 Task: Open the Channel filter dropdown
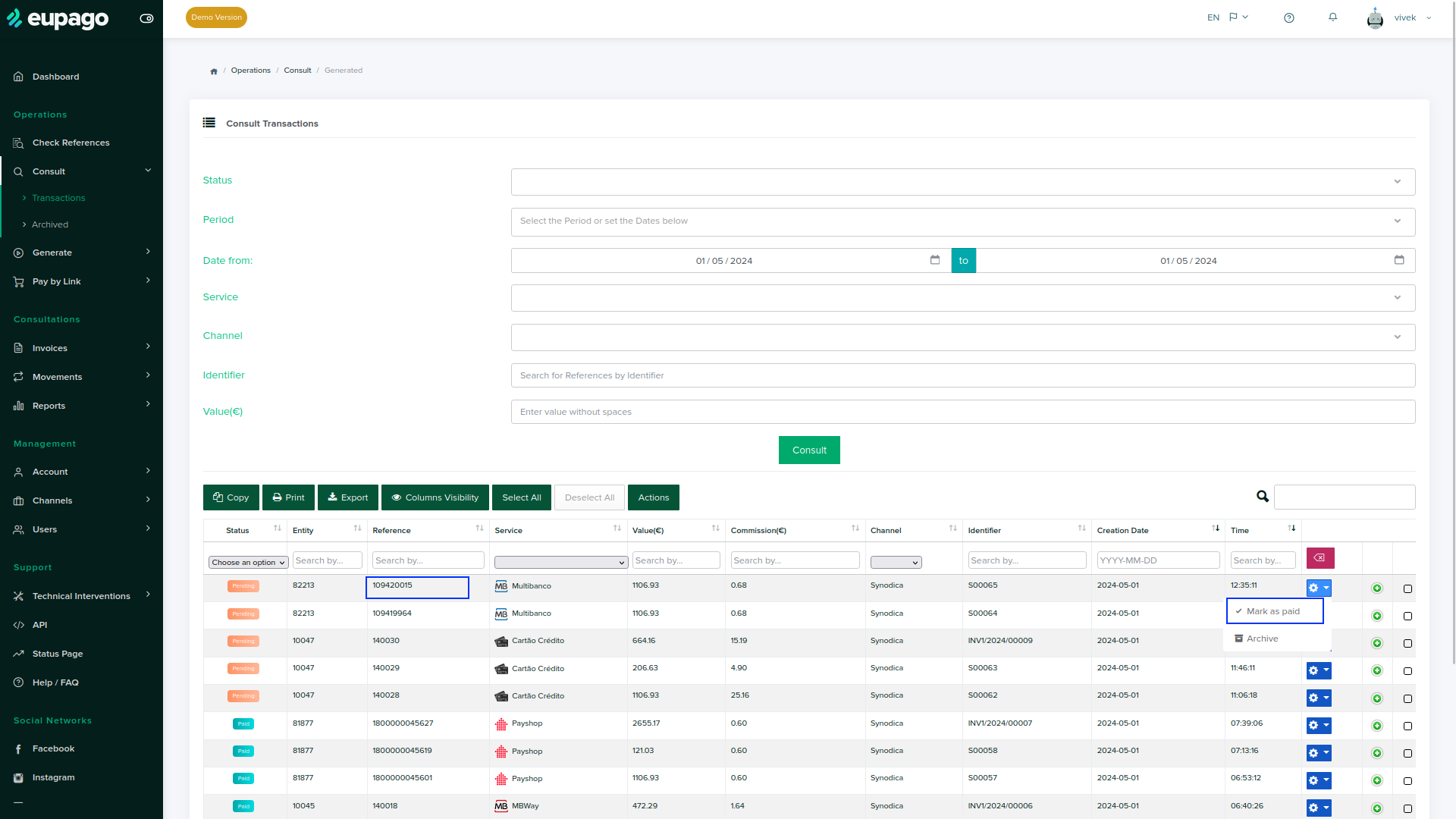[963, 337]
